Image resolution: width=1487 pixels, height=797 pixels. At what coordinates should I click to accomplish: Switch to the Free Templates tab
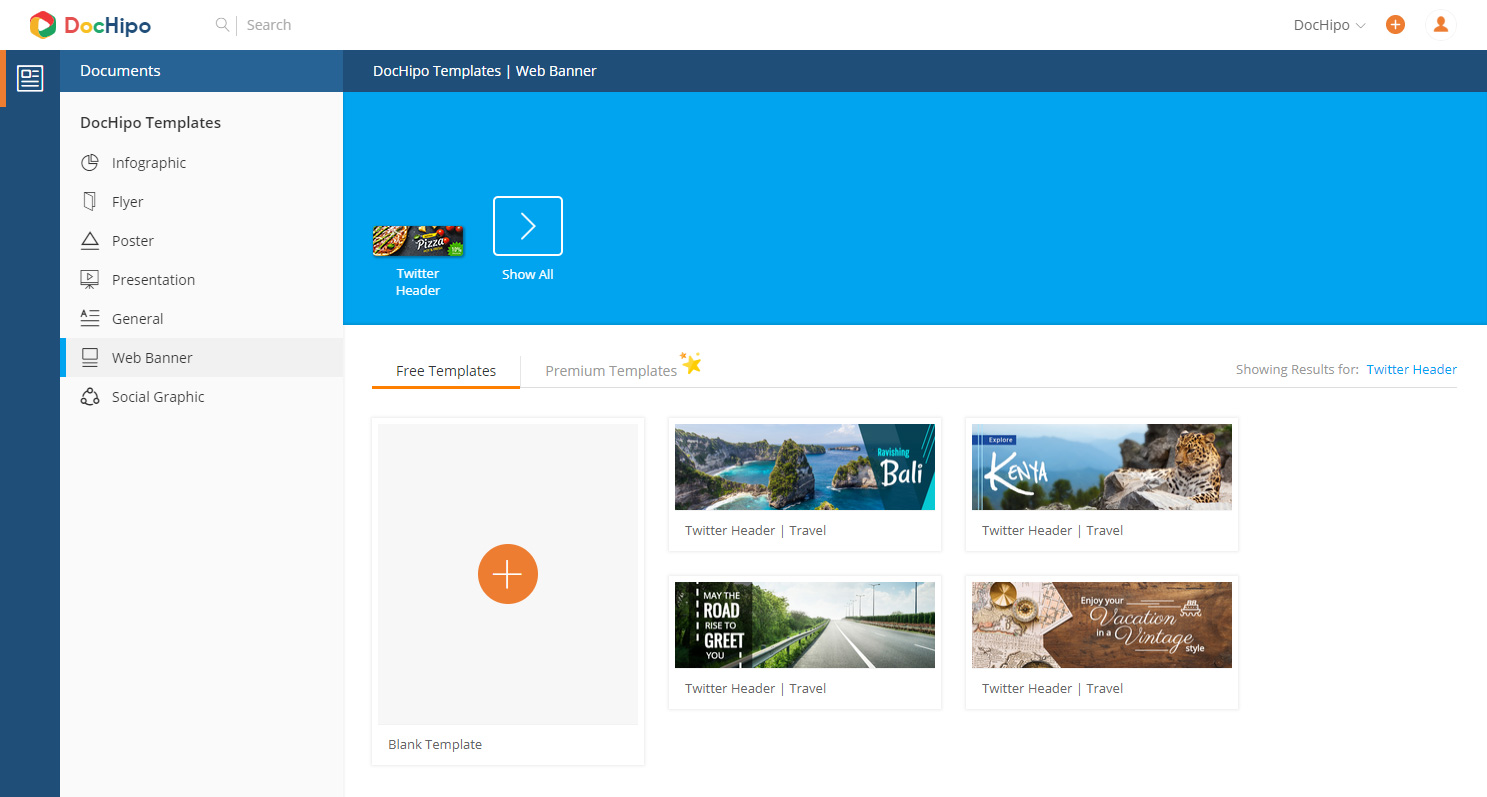(x=444, y=370)
